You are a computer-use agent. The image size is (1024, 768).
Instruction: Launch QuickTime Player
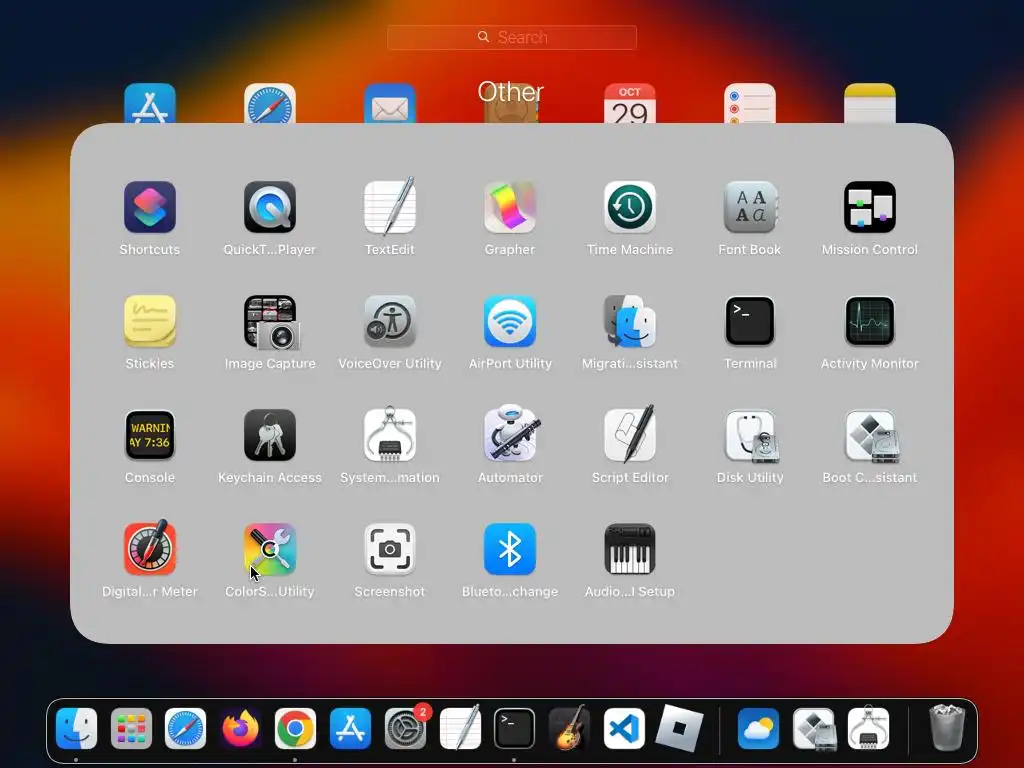(270, 208)
